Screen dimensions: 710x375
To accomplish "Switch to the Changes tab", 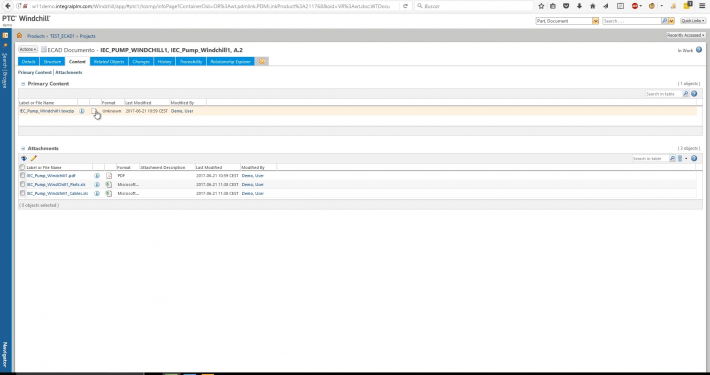I will (141, 61).
